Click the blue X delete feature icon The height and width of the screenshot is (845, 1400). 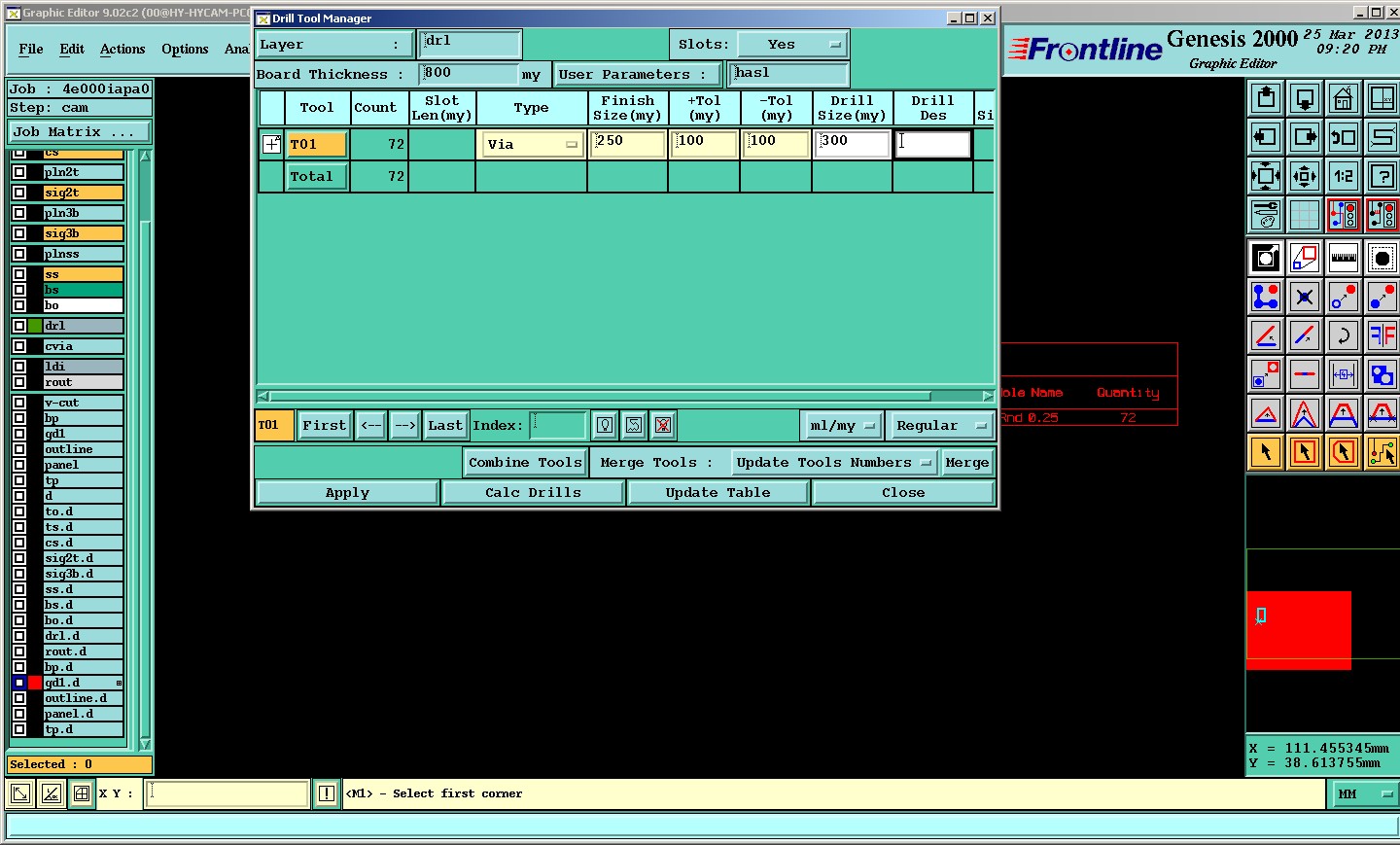pos(1305,297)
